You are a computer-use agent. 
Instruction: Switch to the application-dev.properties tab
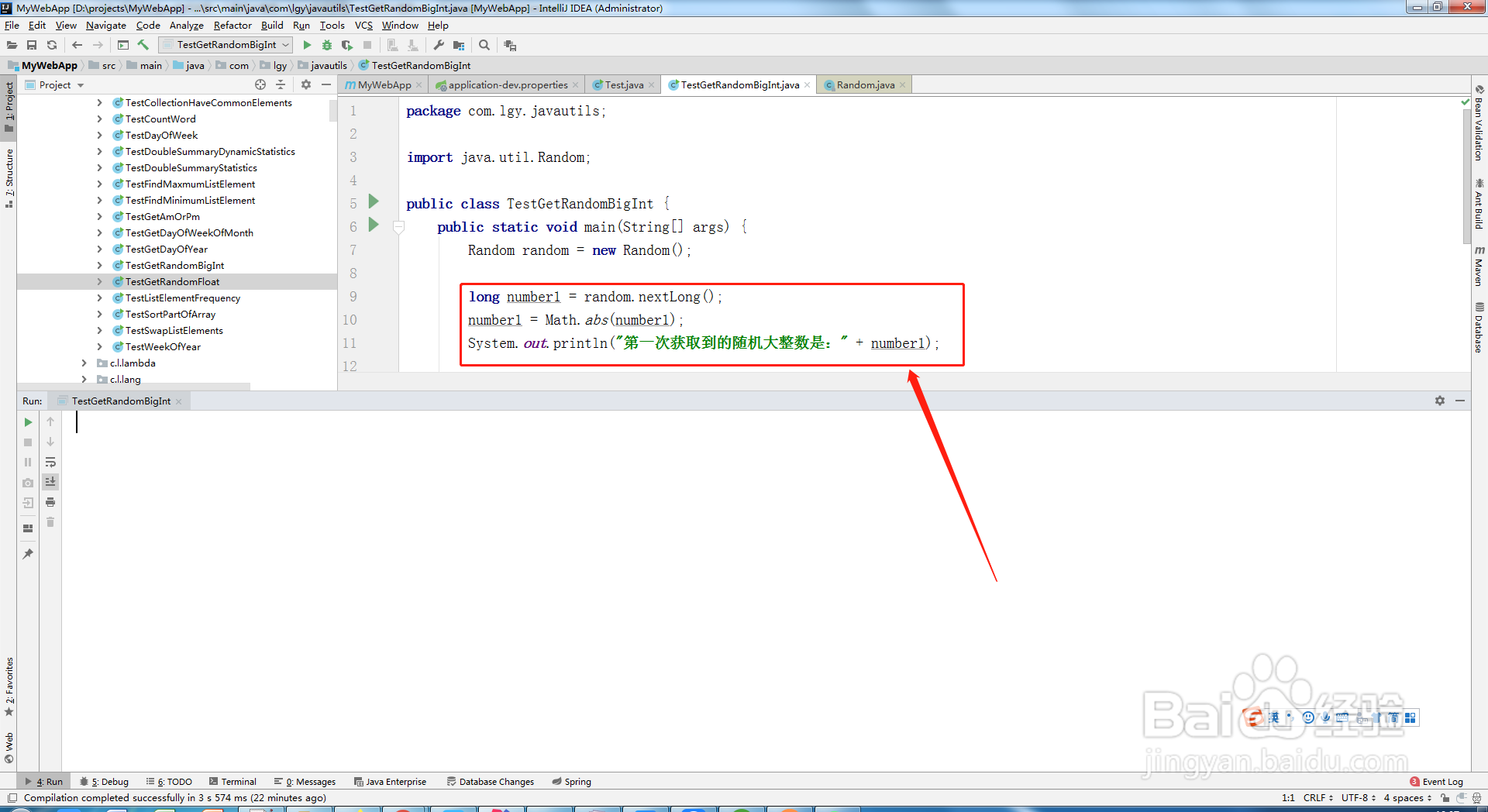508,84
